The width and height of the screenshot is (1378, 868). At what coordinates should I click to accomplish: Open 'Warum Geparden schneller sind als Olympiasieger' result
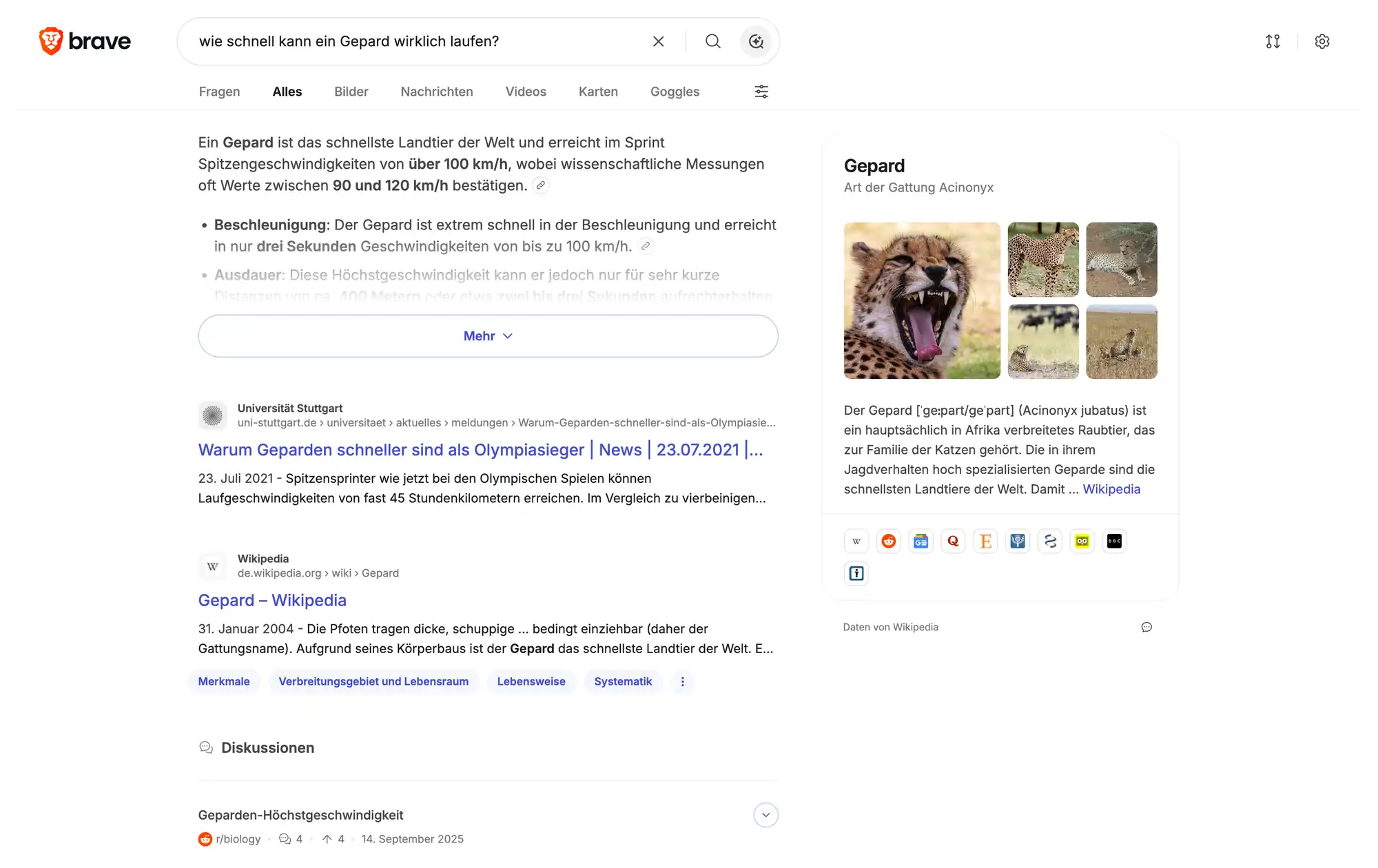(481, 450)
